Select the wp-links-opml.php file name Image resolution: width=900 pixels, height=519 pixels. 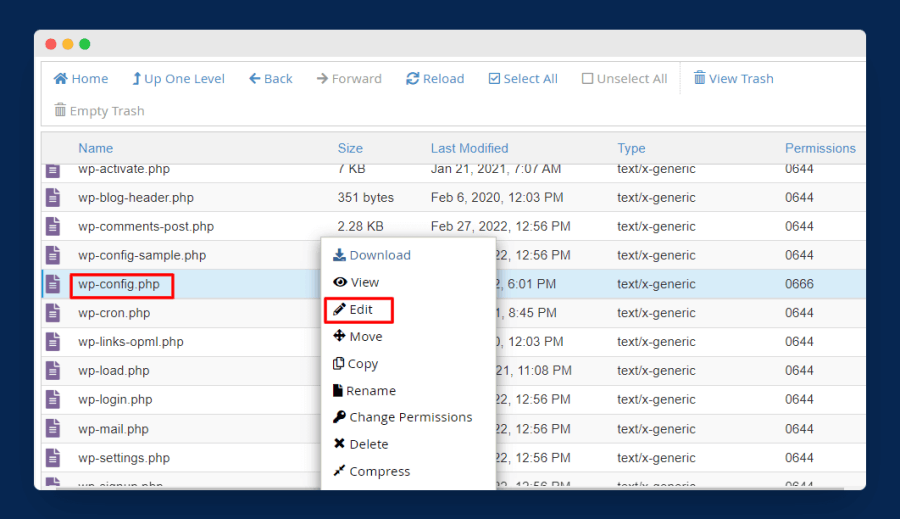pos(131,342)
